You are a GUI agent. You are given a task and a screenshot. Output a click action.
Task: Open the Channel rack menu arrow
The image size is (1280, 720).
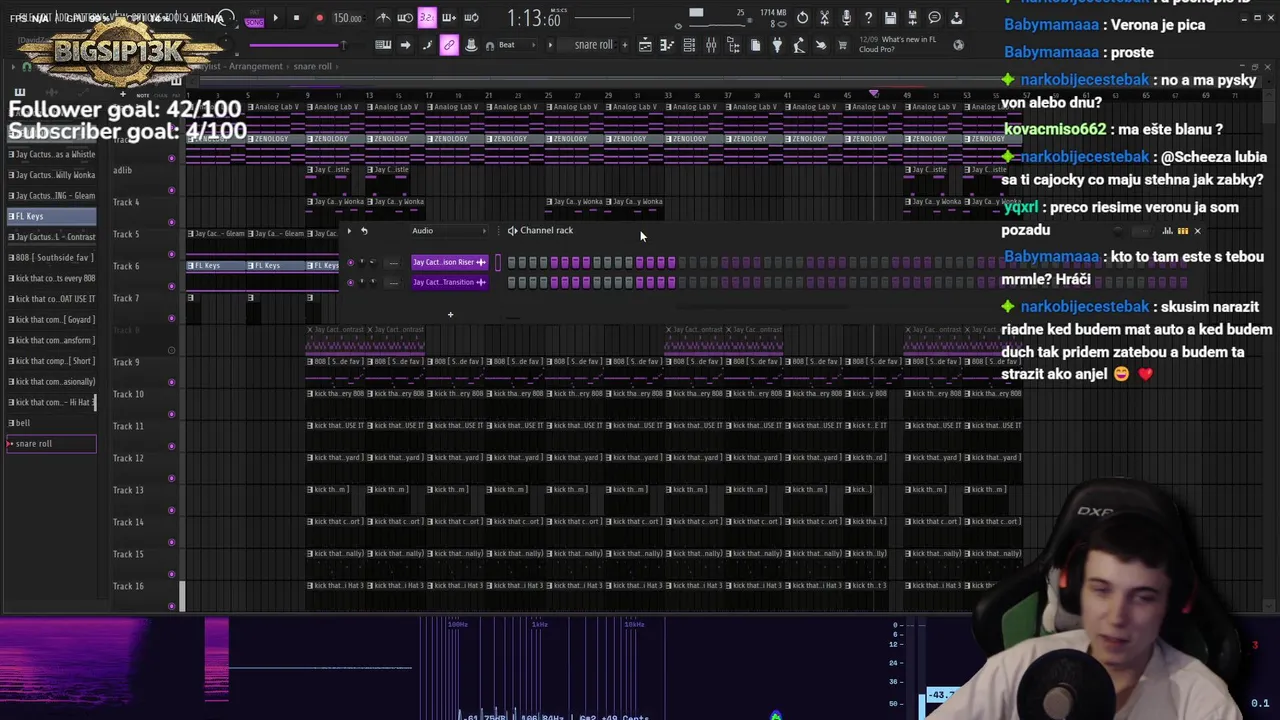349,231
